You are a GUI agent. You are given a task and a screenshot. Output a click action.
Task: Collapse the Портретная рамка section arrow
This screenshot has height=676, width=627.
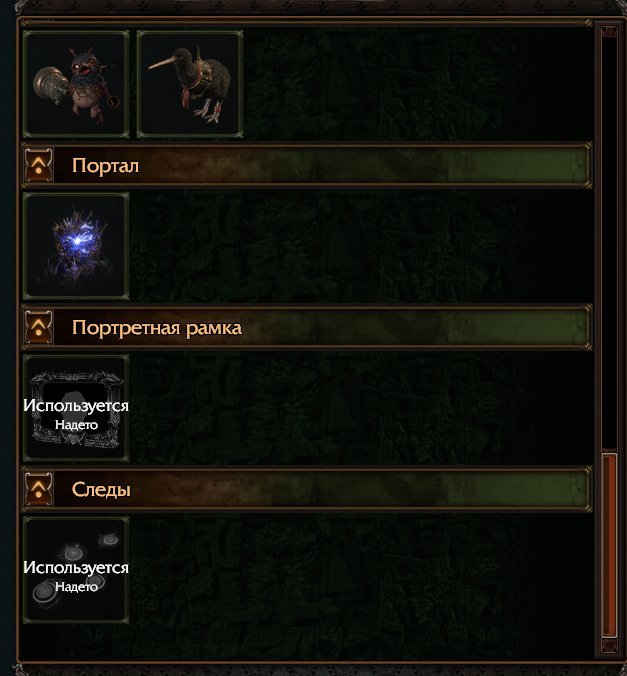tap(39, 328)
